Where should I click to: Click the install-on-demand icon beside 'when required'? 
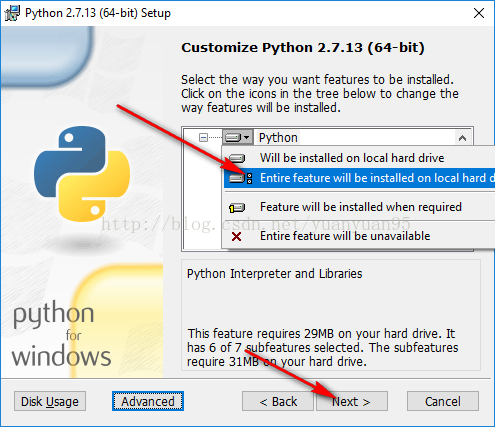tap(237, 208)
